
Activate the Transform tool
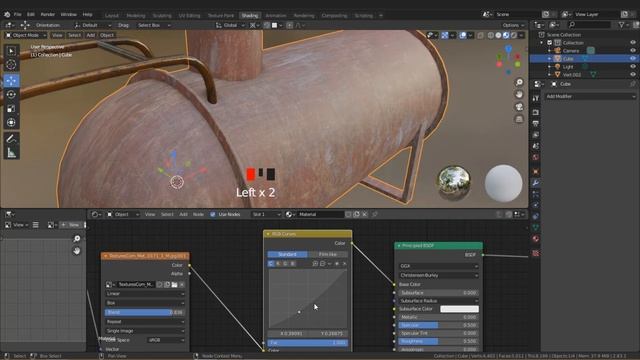11,122
